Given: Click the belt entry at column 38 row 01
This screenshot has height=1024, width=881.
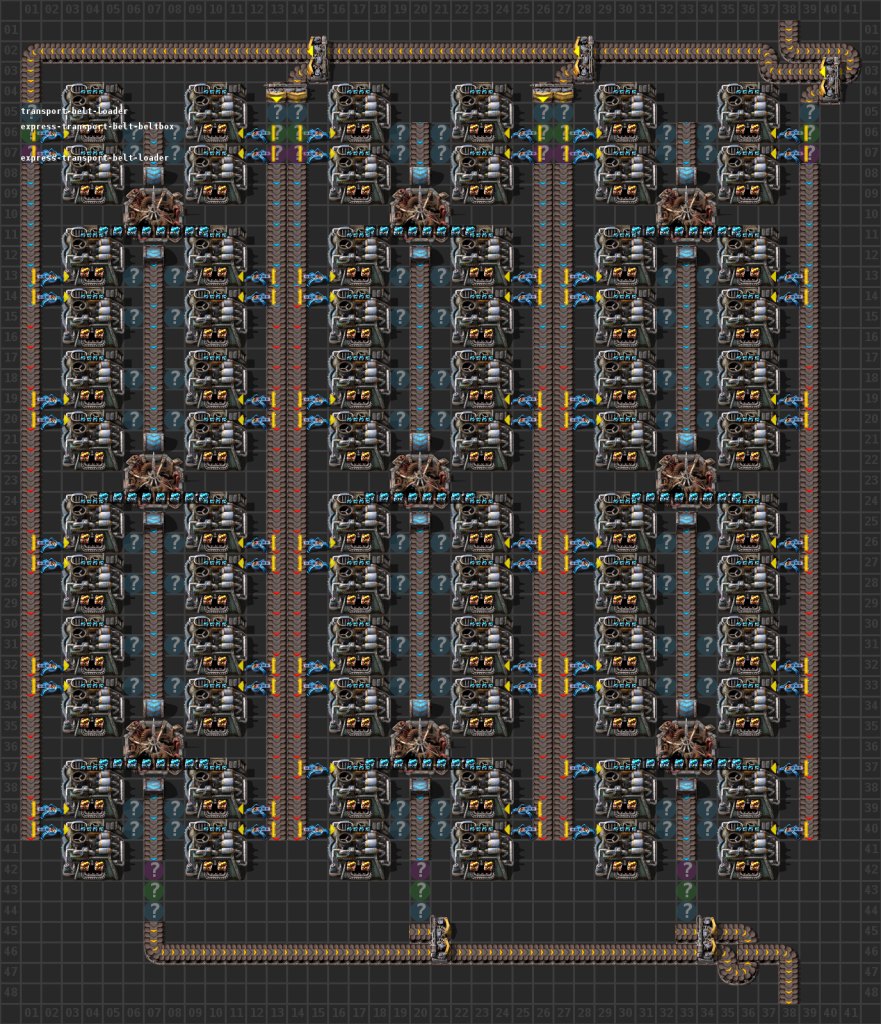Looking at the screenshot, I should pos(789,31).
